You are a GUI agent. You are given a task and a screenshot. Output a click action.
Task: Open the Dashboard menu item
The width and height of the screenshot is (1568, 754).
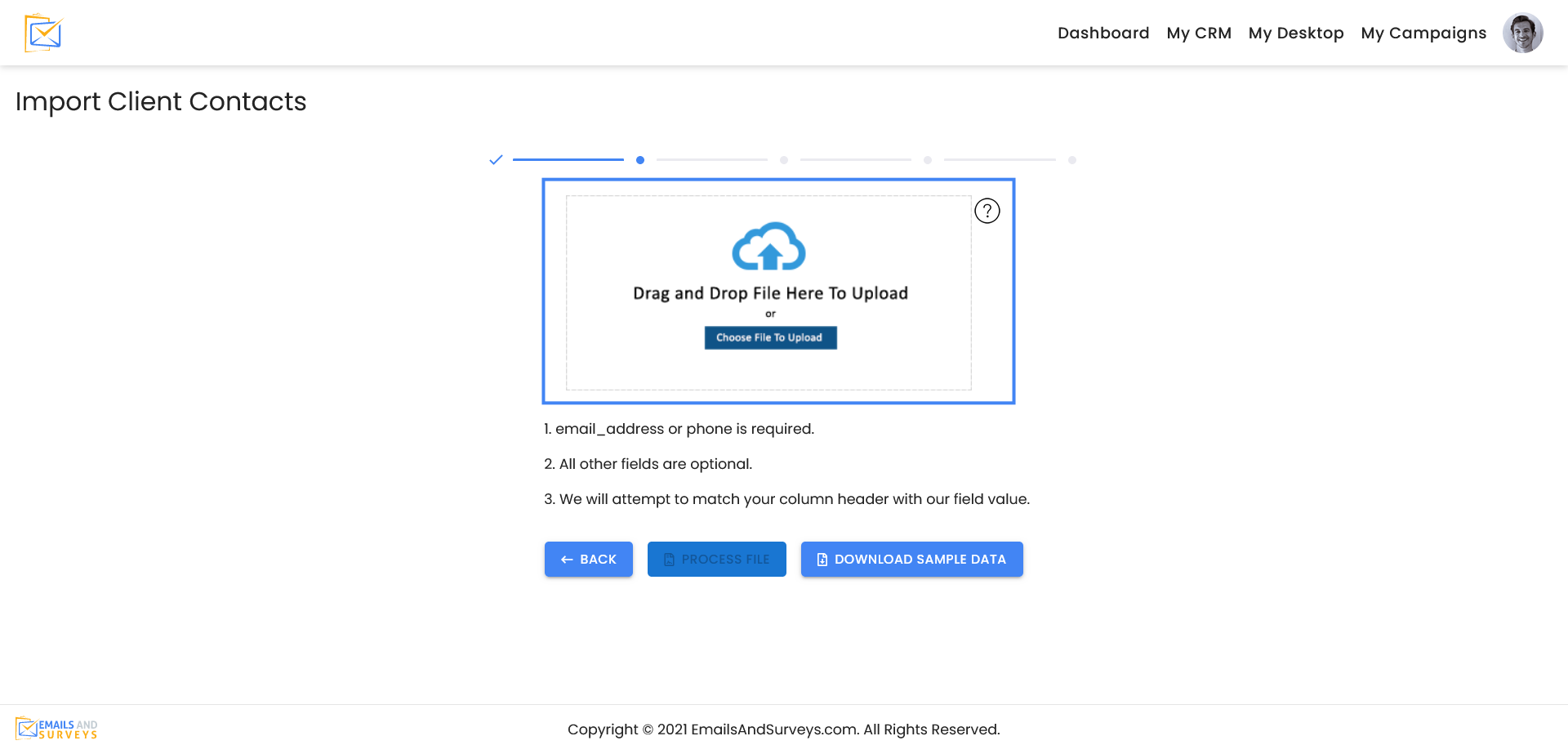coord(1103,33)
